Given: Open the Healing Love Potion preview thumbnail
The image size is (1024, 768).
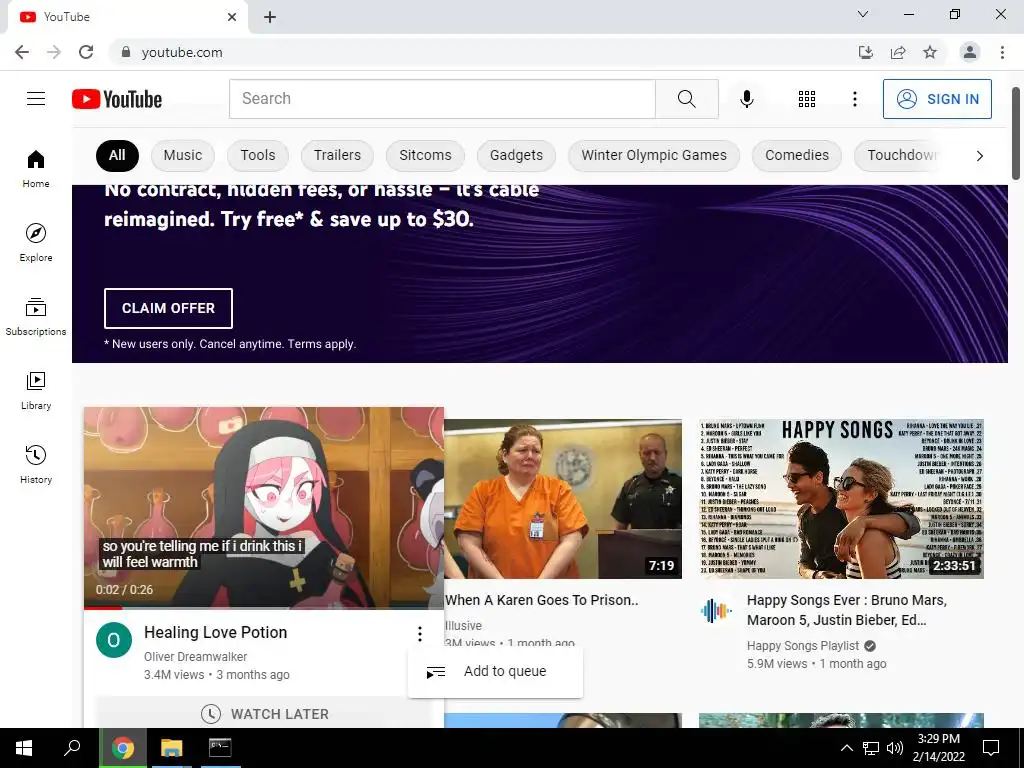Looking at the screenshot, I should tap(264, 507).
